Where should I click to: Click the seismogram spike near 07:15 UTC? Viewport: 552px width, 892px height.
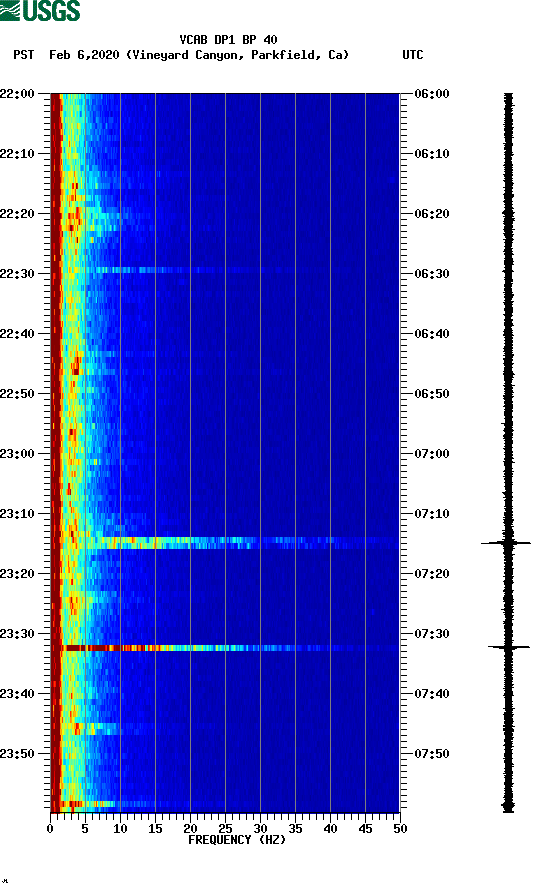tap(506, 543)
